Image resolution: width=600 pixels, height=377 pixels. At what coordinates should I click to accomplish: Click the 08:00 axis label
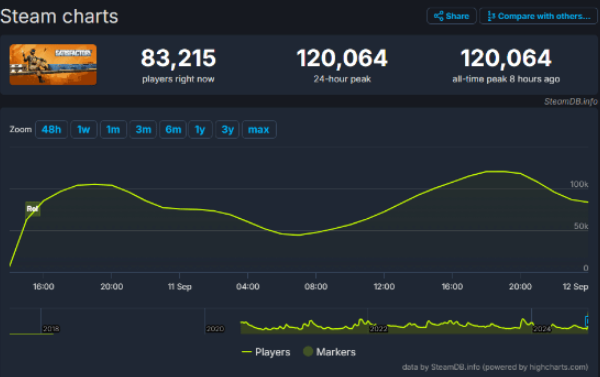pyautogui.click(x=316, y=287)
